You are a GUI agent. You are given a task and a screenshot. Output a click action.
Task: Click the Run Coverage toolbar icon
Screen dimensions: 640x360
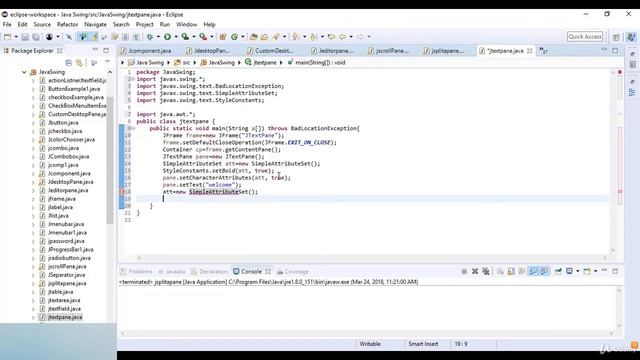click(x=185, y=37)
